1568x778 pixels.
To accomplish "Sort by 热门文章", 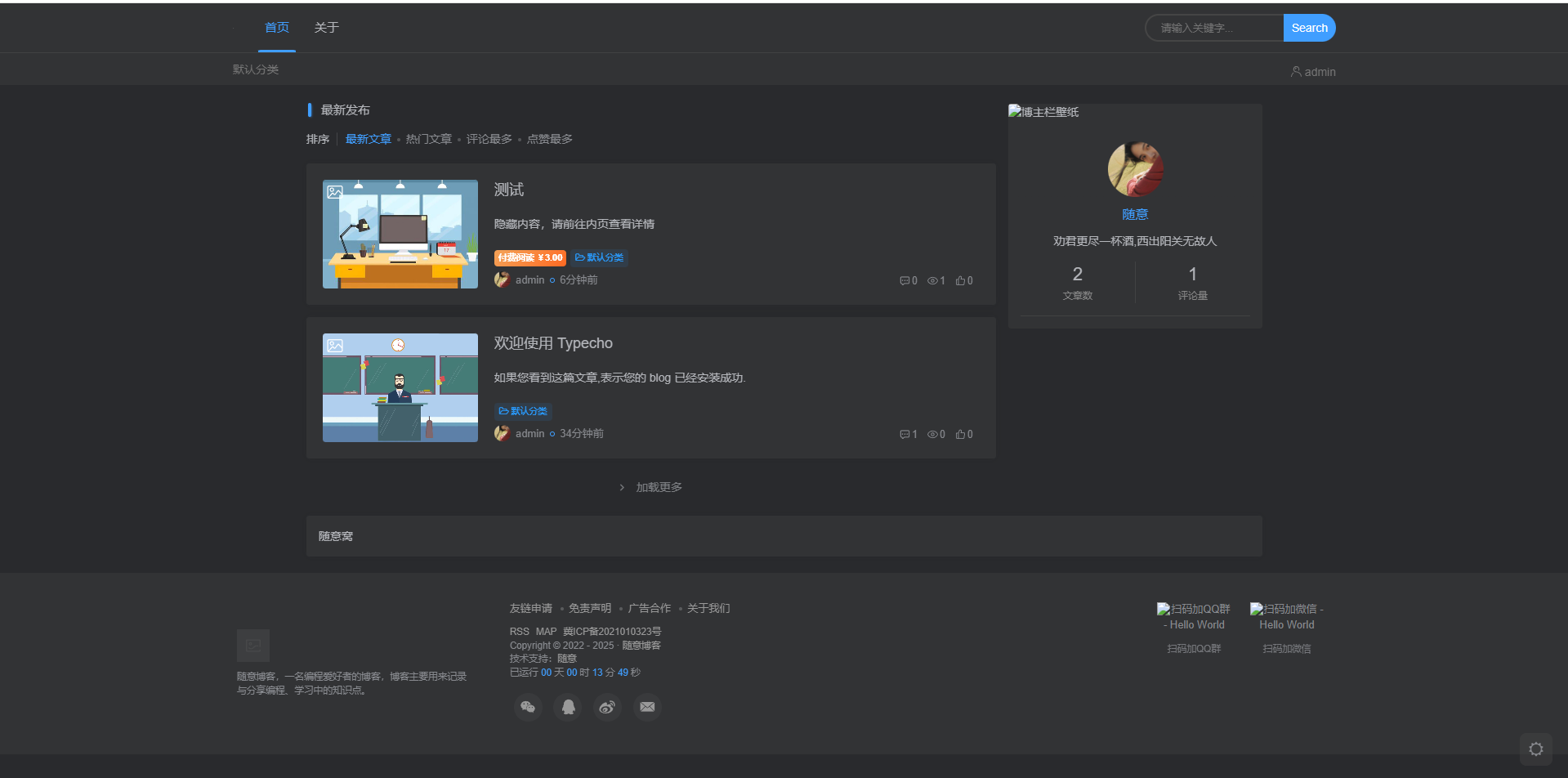I will pos(429,139).
